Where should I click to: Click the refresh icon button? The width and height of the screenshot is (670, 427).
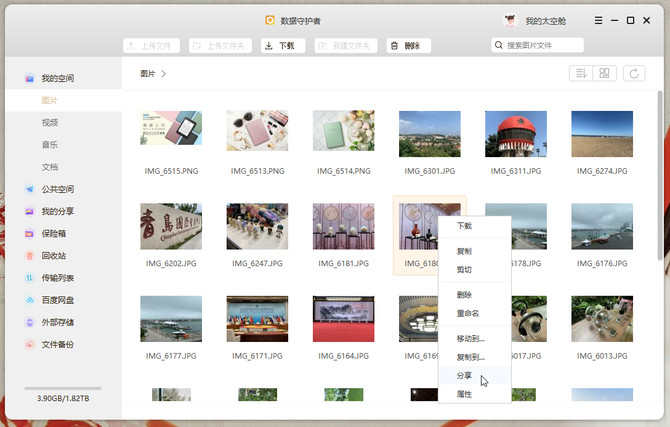[x=634, y=74]
